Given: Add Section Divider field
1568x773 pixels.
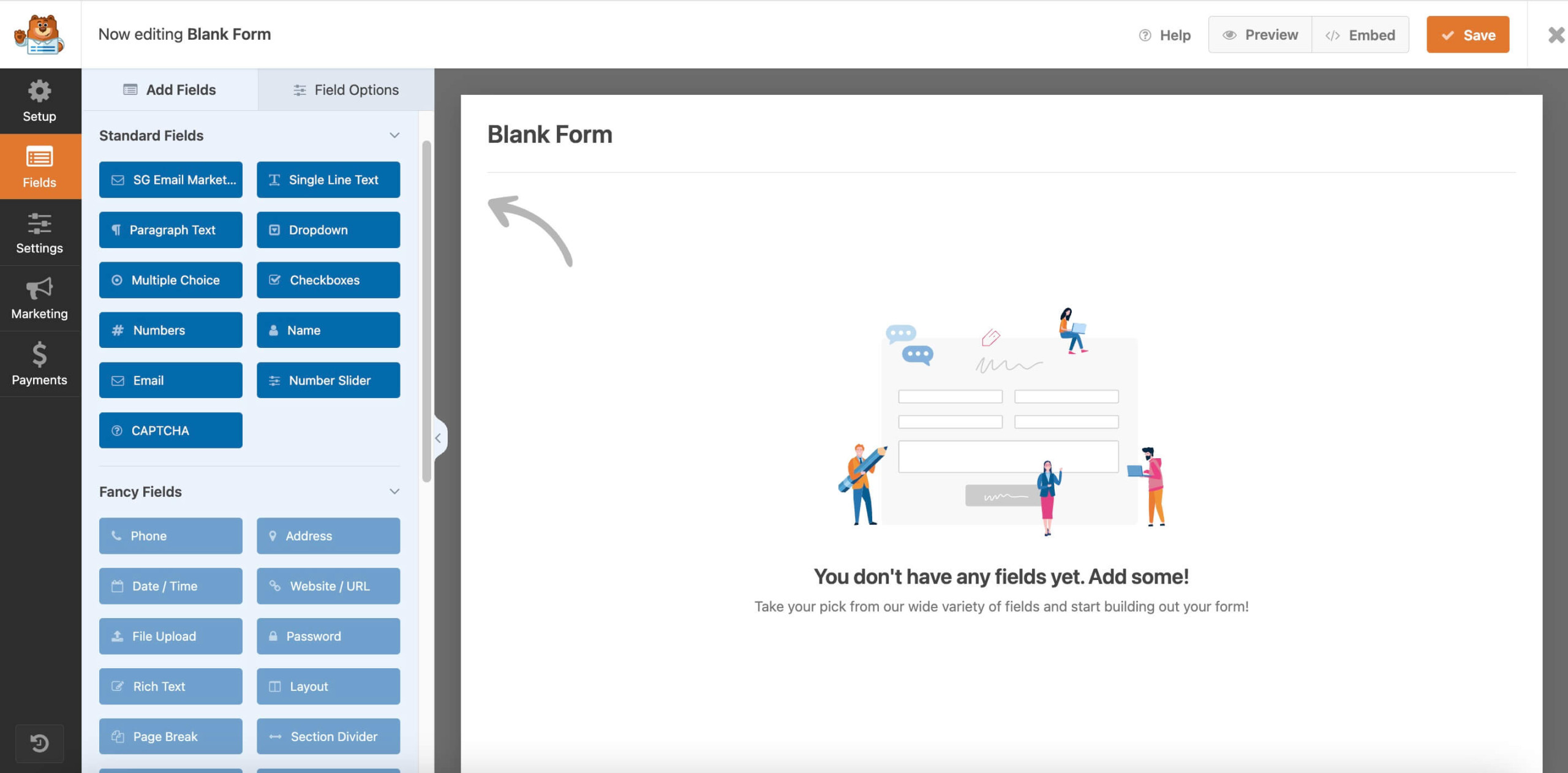Looking at the screenshot, I should 328,736.
